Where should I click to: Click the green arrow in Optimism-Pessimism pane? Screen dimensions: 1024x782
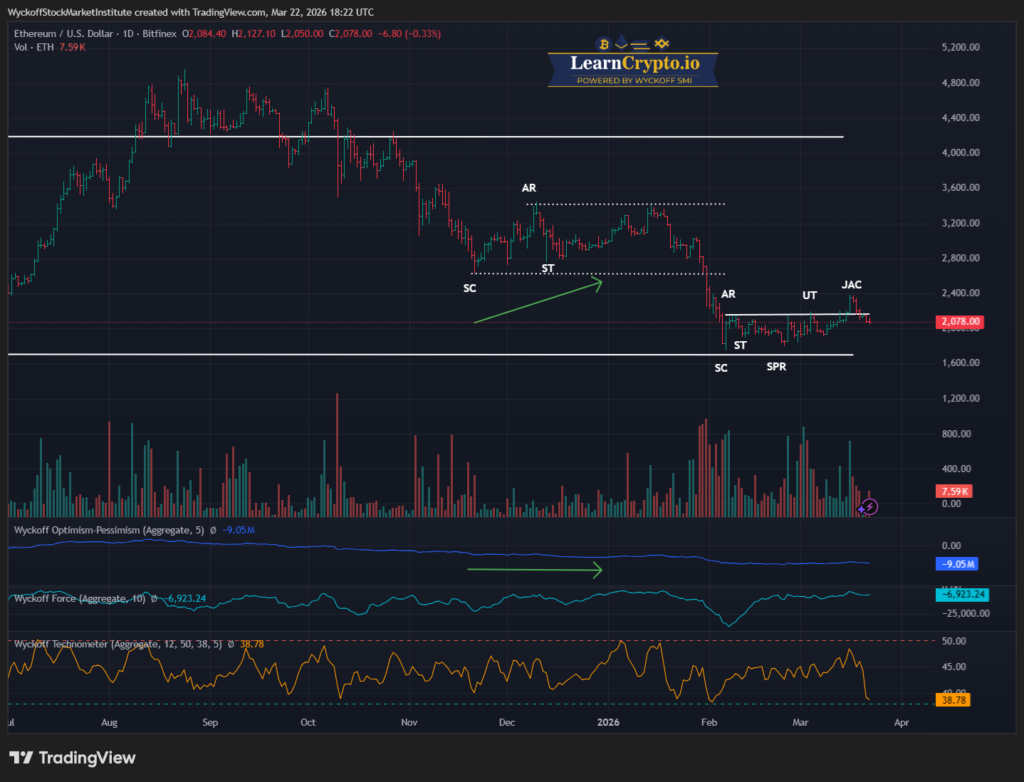[535, 570]
